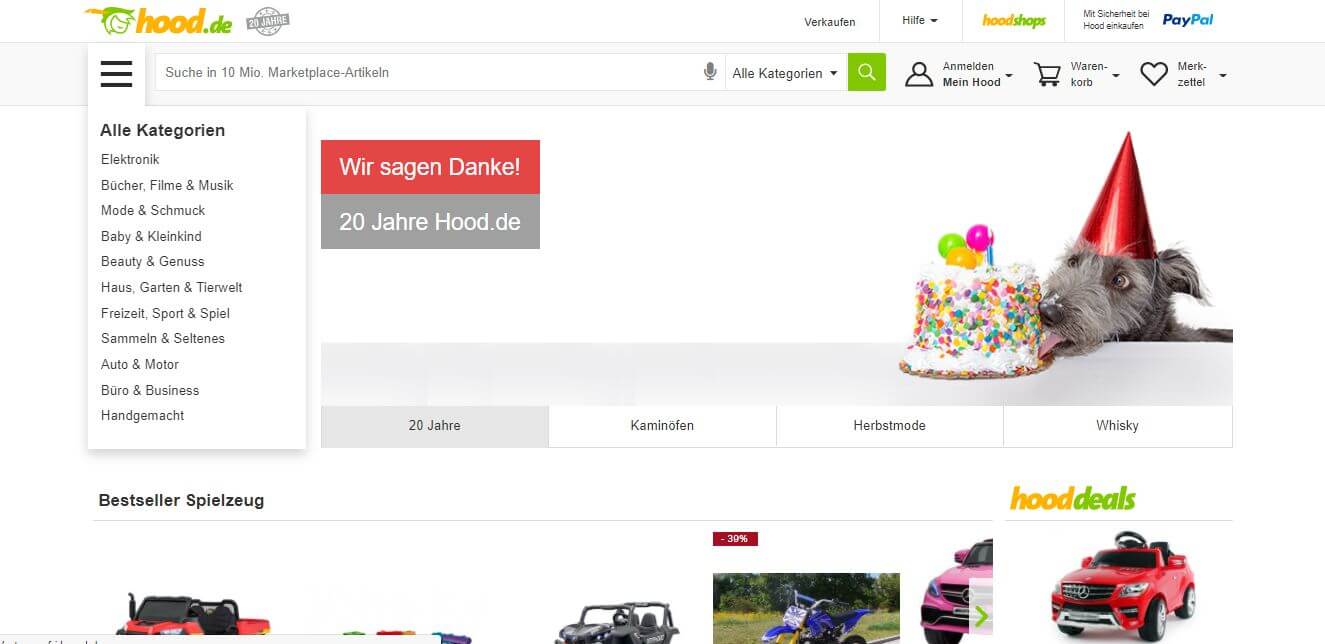Click the PayPal logo
This screenshot has width=1325, height=644.
tap(1187, 20)
